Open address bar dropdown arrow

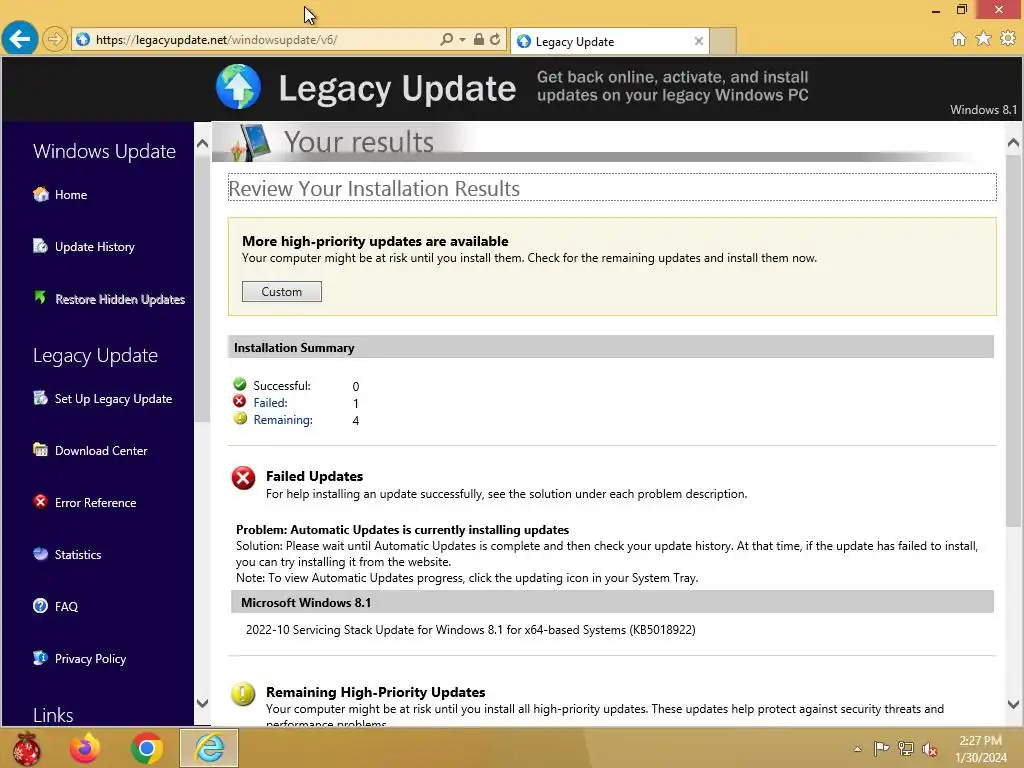coord(462,39)
